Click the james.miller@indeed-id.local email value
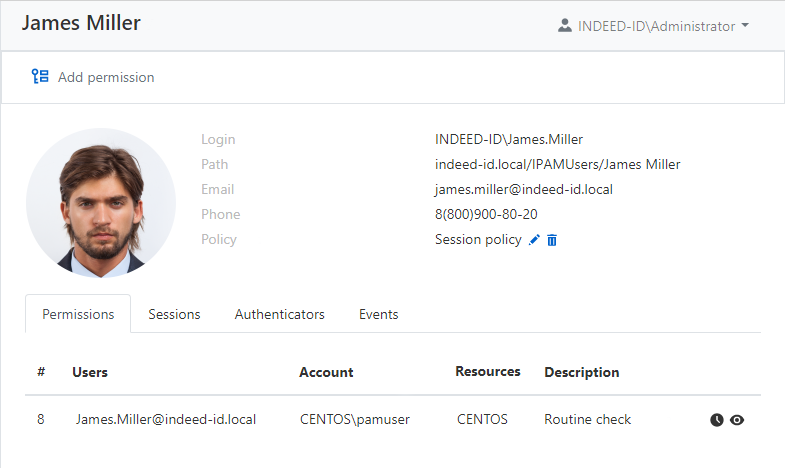The height and width of the screenshot is (468, 785). (x=523, y=189)
